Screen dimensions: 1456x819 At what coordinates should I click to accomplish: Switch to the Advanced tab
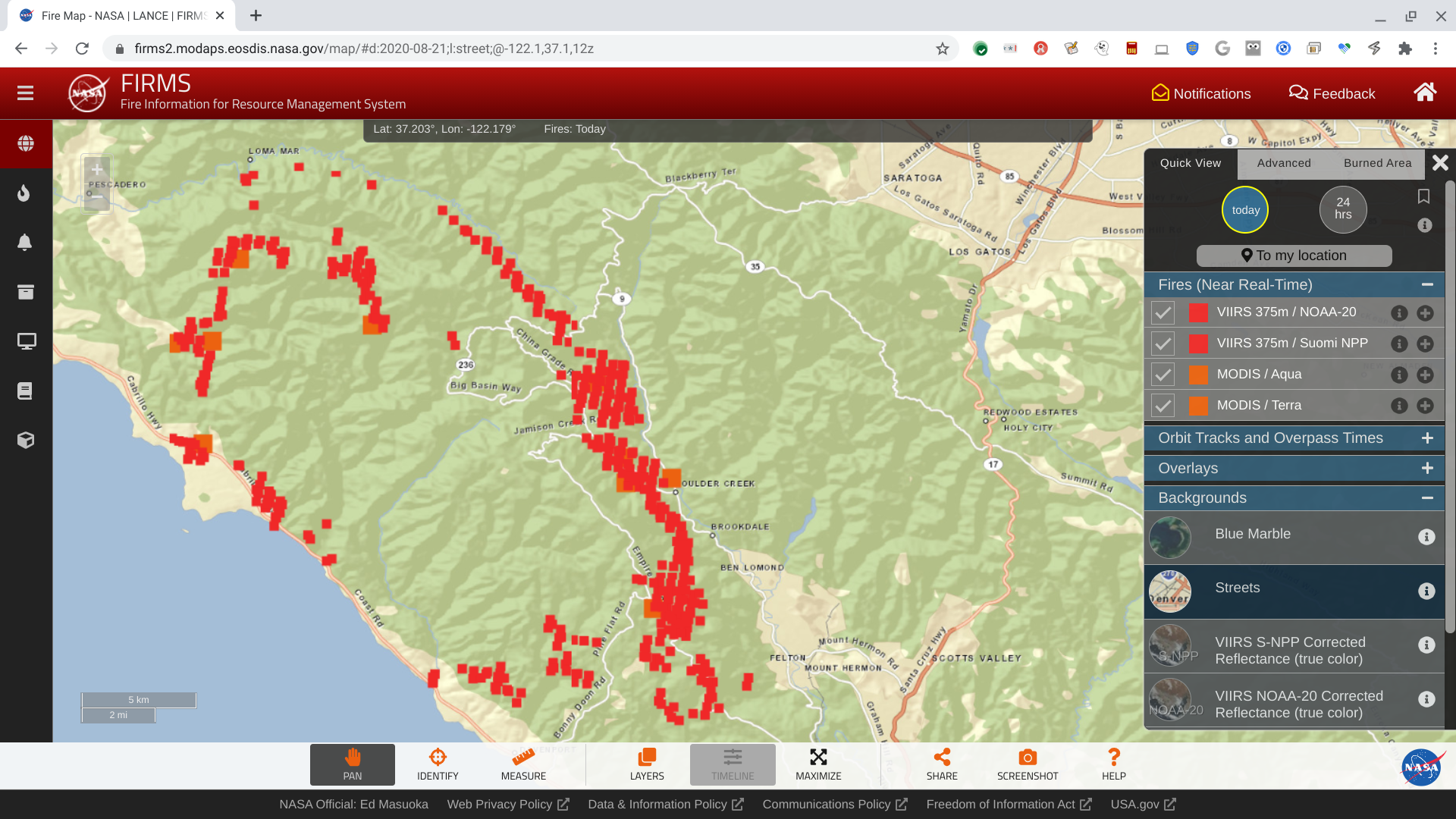pos(1284,163)
